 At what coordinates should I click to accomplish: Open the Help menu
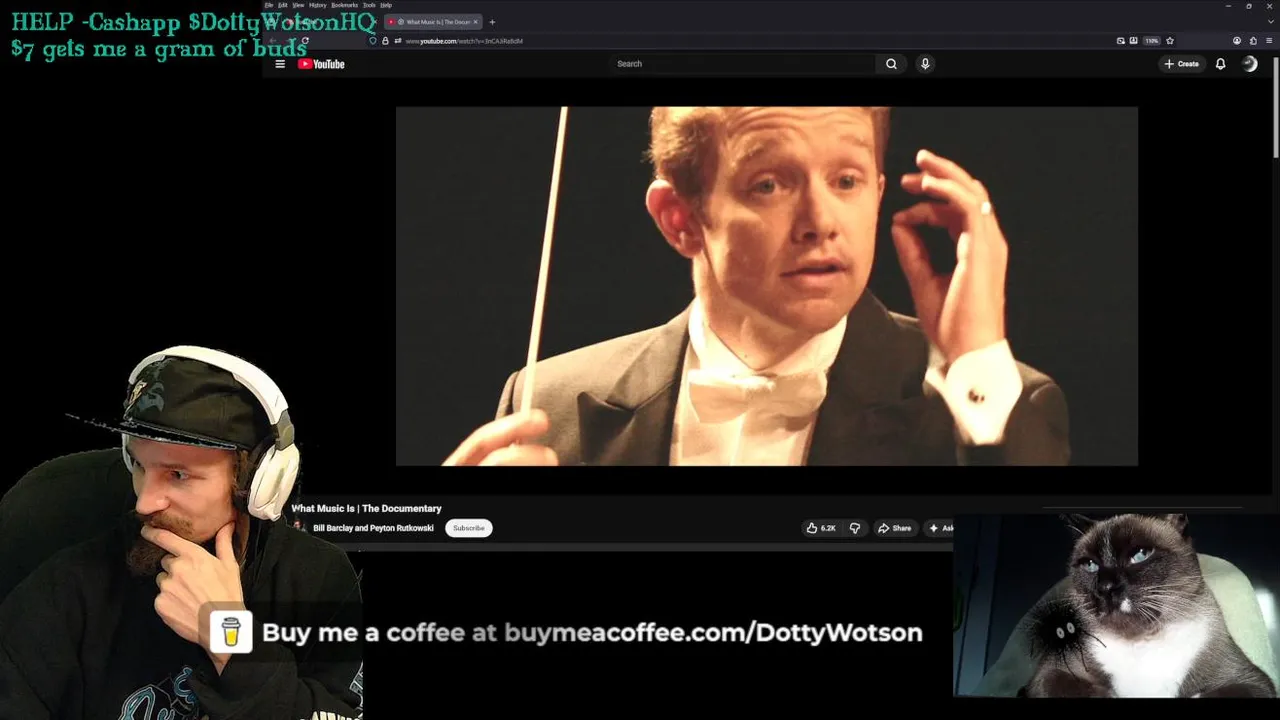[386, 5]
